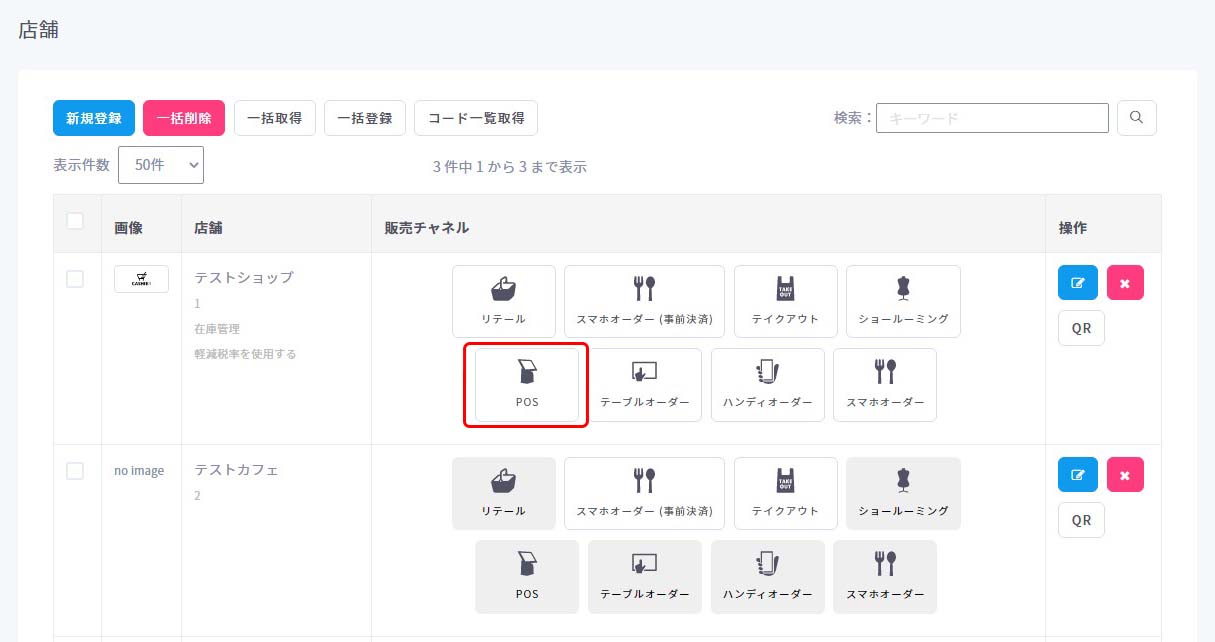Image resolution: width=1215 pixels, height=642 pixels.
Task: Toggle テーブルオーダー channel for テストショップ
Action: click(644, 385)
